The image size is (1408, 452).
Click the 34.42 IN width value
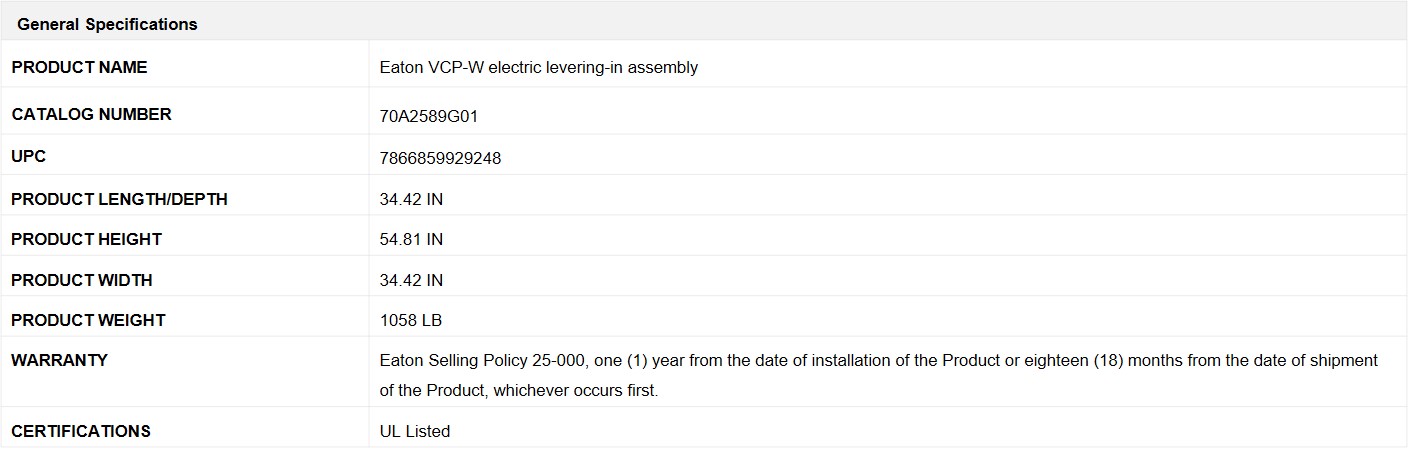tap(411, 281)
